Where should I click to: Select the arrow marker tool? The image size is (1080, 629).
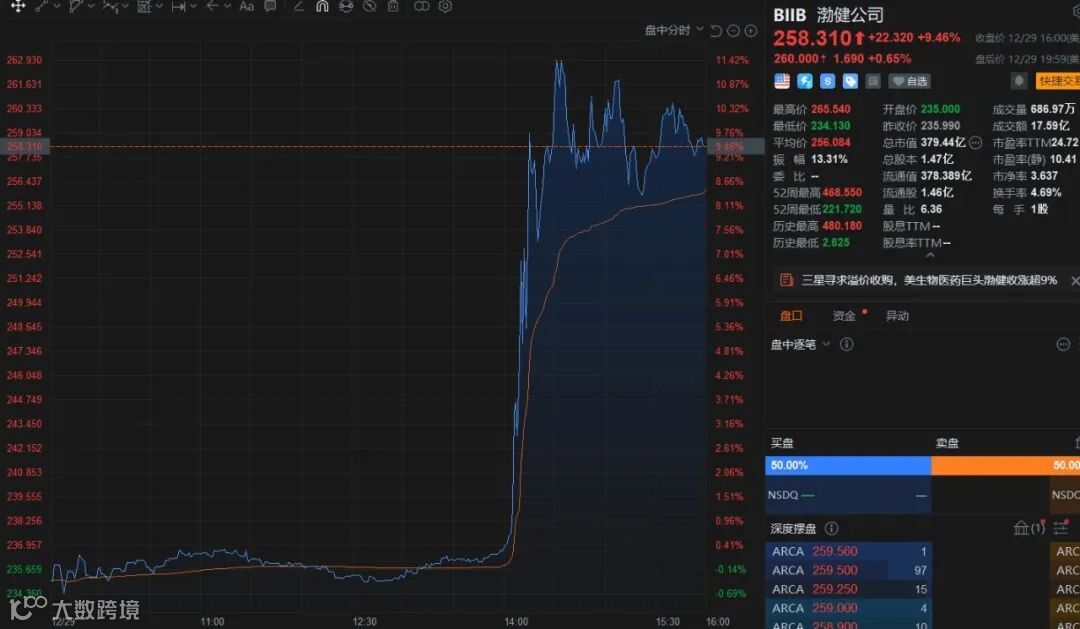point(212,6)
